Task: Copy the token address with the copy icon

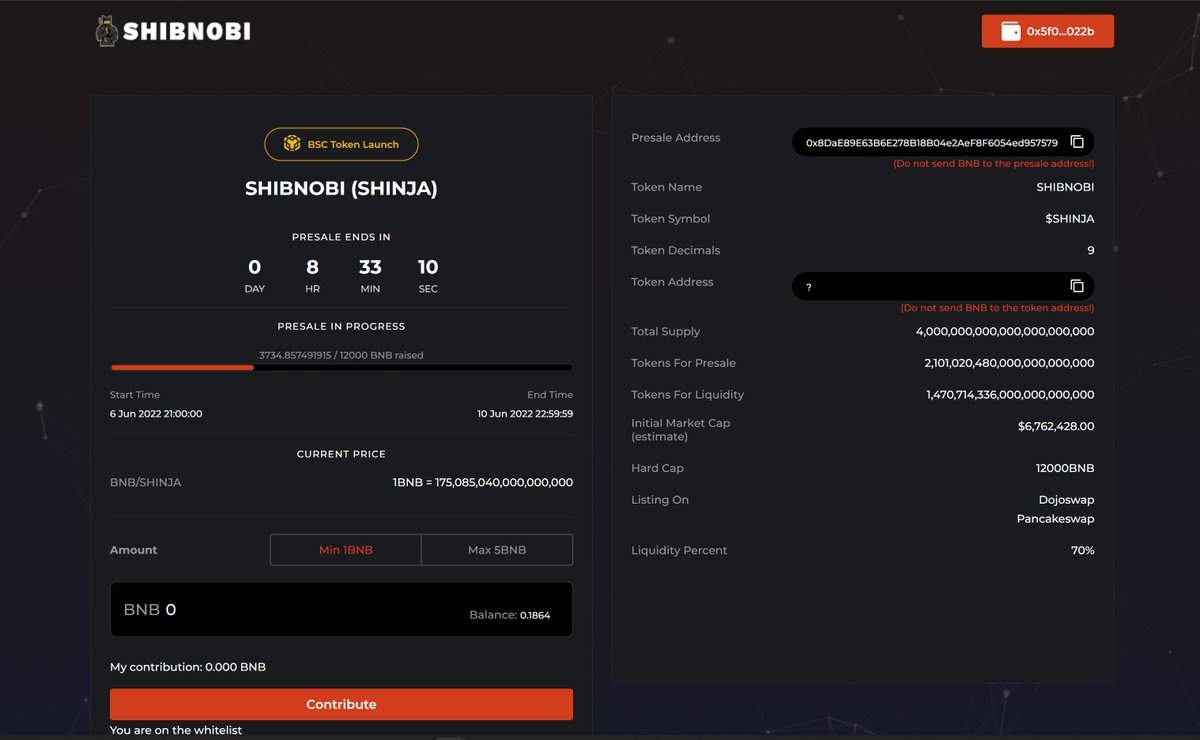Action: [x=1077, y=286]
